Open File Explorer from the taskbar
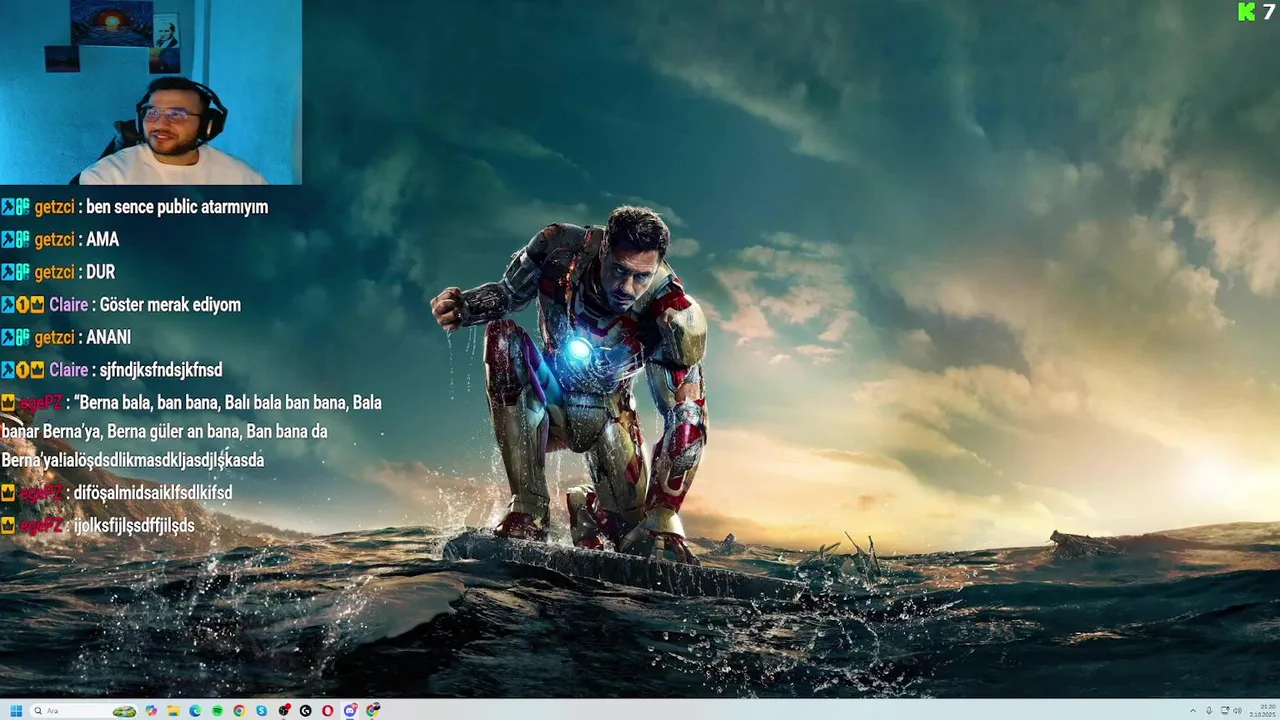Screen dimensions: 1280x720 (x=173, y=711)
